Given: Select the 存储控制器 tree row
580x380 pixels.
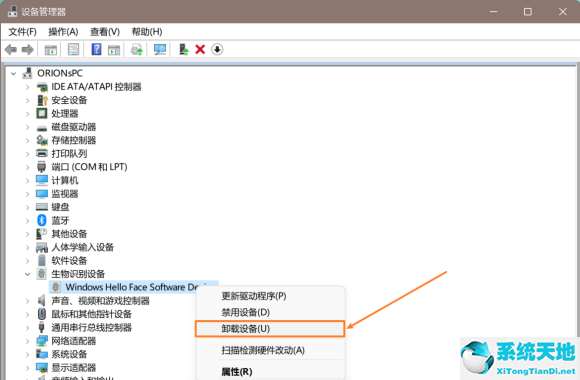Looking at the screenshot, I should tap(73, 140).
